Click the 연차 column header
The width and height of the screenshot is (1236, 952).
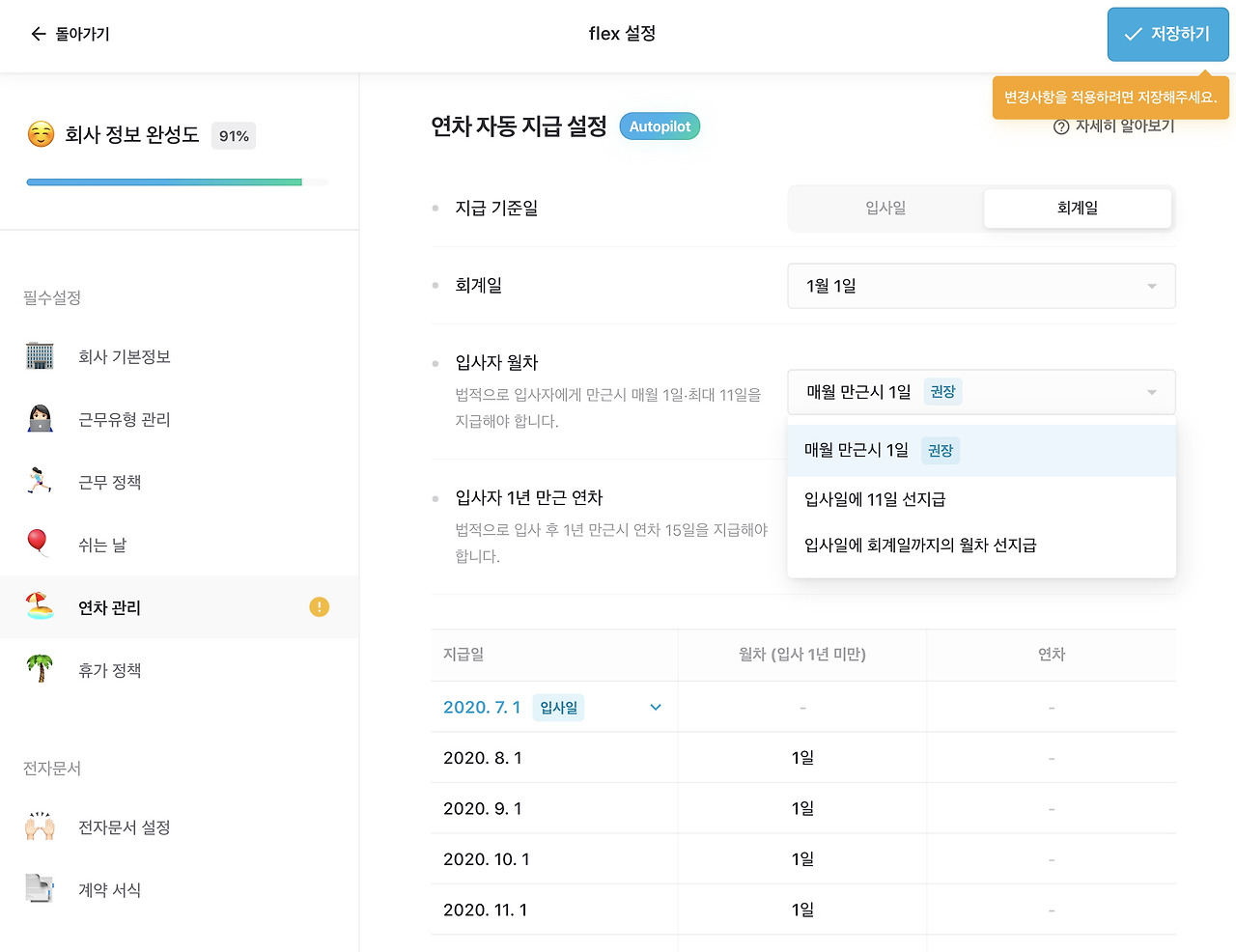tap(1052, 655)
